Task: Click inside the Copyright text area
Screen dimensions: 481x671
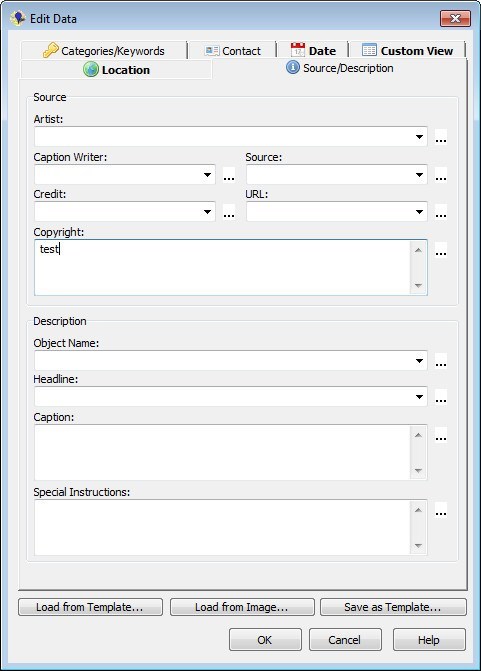Action: pyautogui.click(x=222, y=267)
